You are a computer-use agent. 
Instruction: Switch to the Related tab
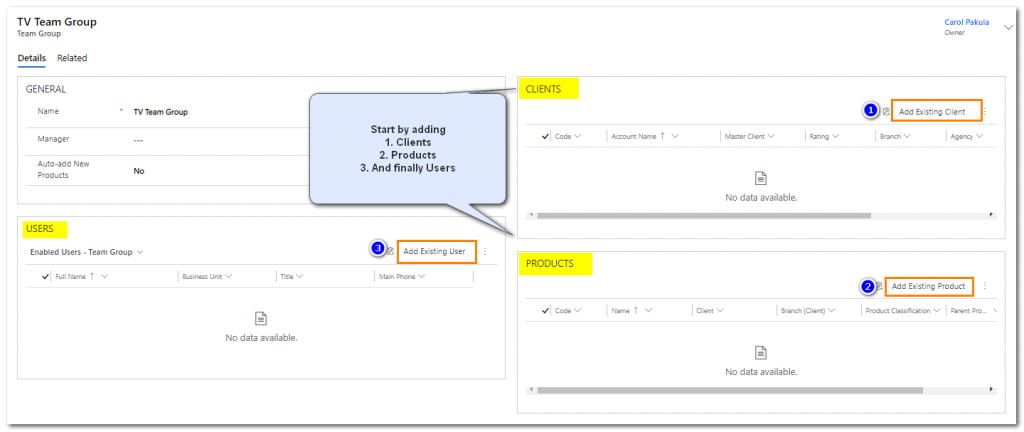[72, 58]
